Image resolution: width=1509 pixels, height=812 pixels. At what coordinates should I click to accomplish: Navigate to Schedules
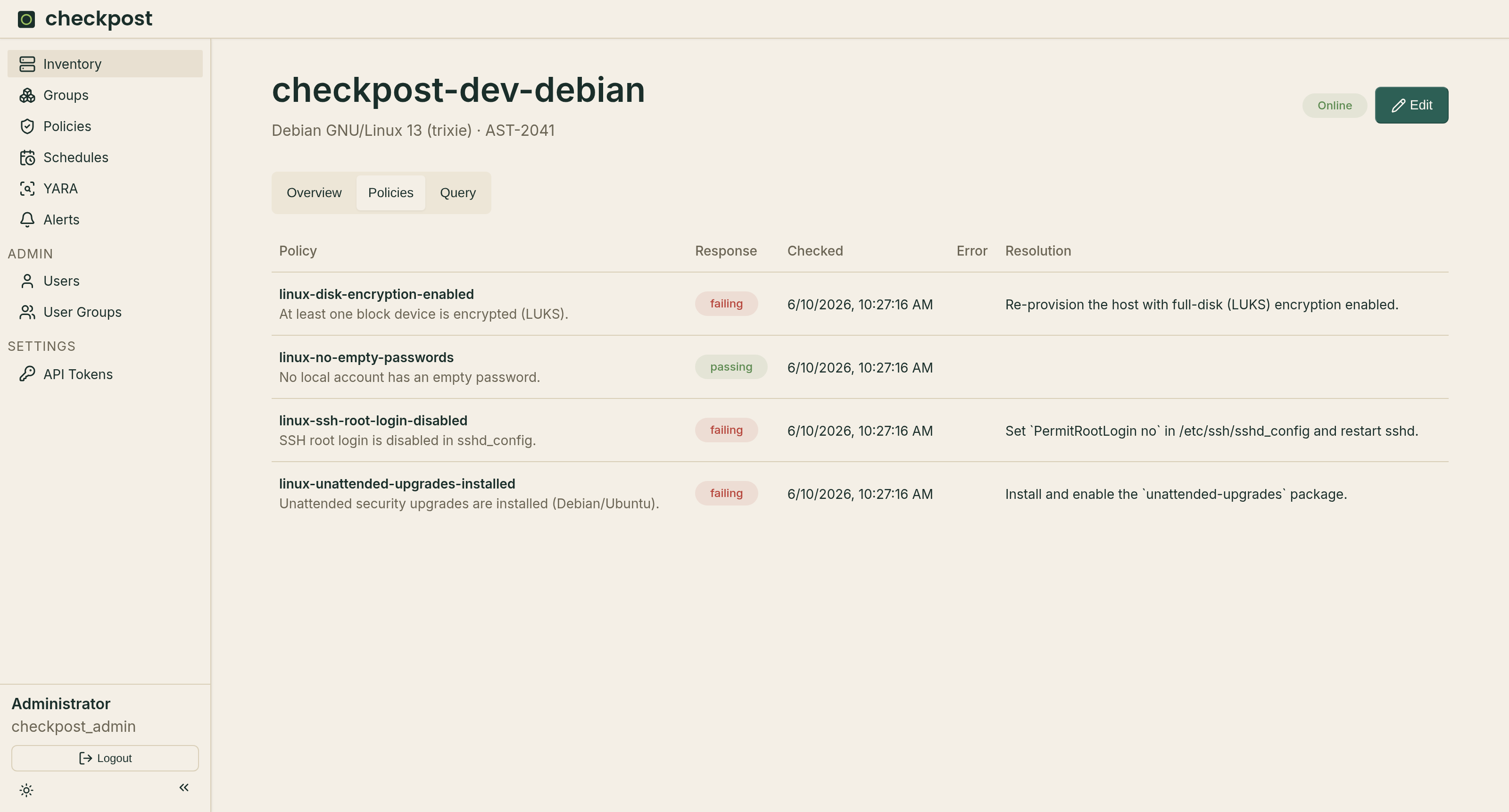(105, 157)
